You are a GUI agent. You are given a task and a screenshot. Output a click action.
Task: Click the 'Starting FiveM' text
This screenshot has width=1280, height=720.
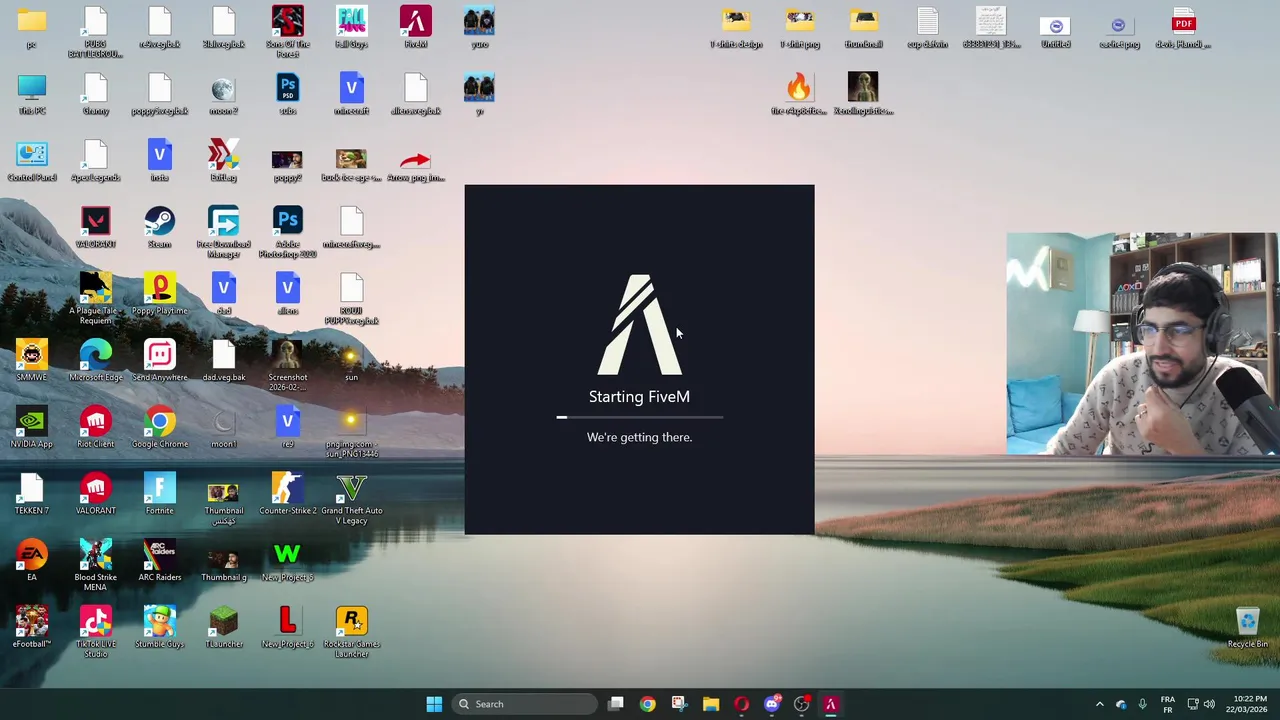click(x=639, y=396)
